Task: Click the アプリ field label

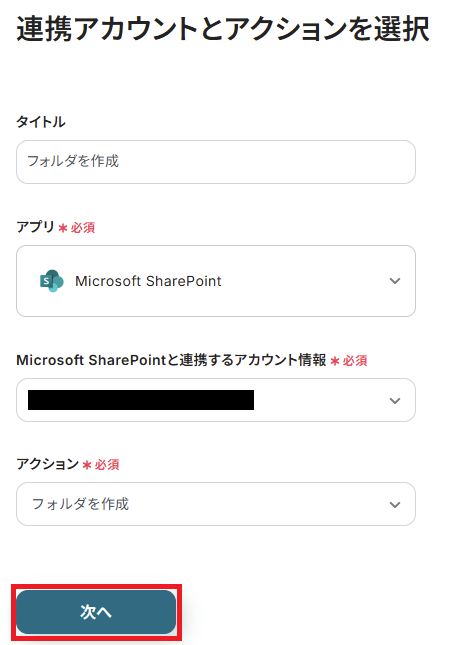Action: click(x=35, y=227)
